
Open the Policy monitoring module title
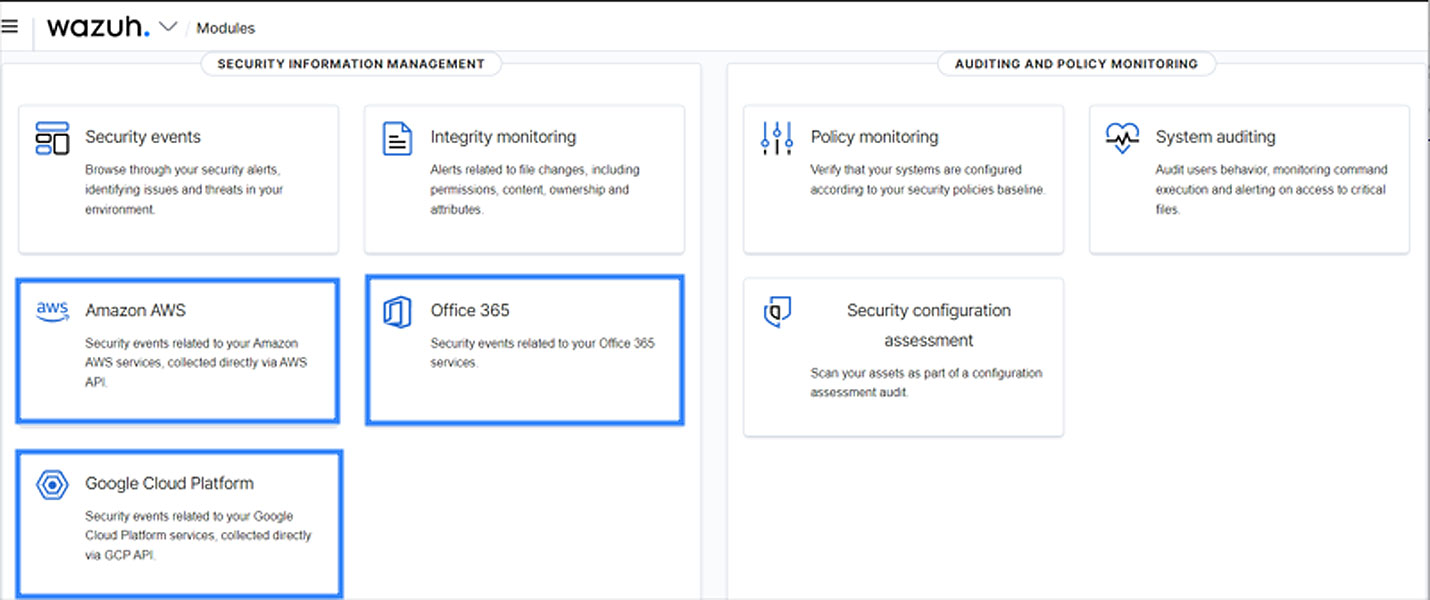tap(874, 137)
